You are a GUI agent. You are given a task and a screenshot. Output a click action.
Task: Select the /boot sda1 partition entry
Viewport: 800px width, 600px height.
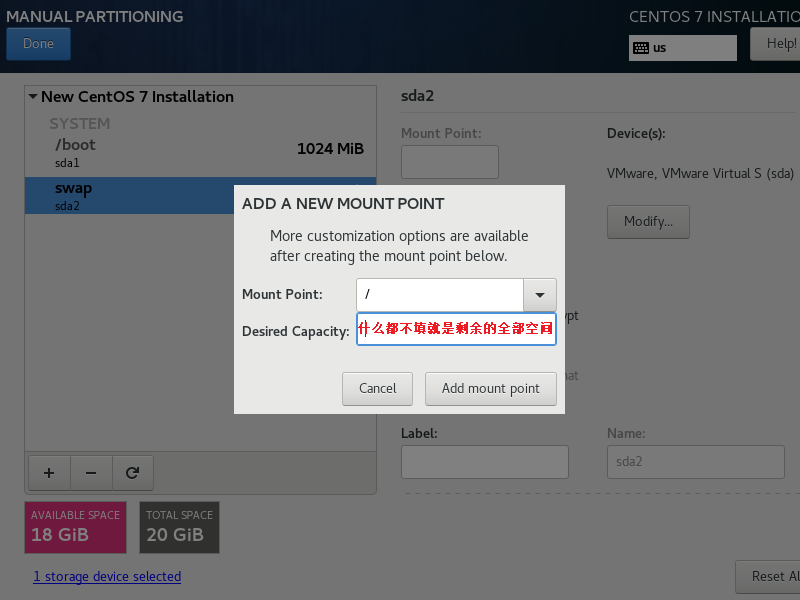click(x=200, y=152)
